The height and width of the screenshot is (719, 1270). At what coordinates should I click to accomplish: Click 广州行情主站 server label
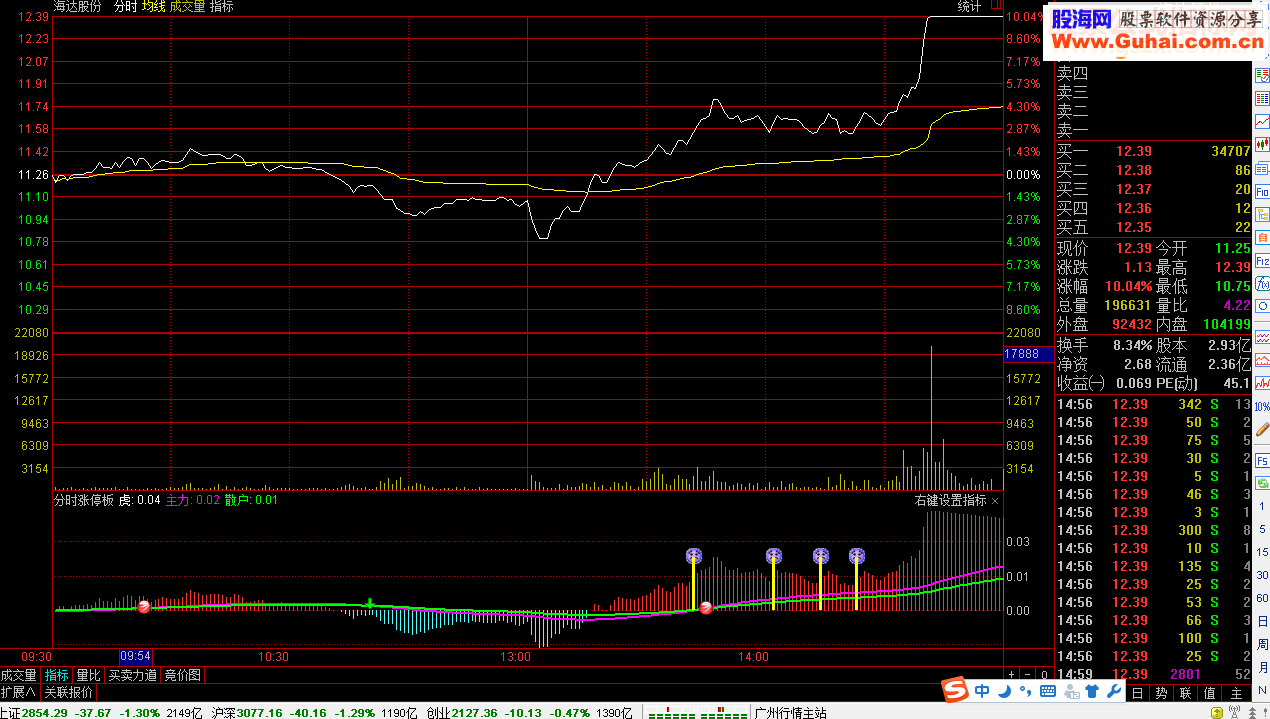[x=791, y=712]
